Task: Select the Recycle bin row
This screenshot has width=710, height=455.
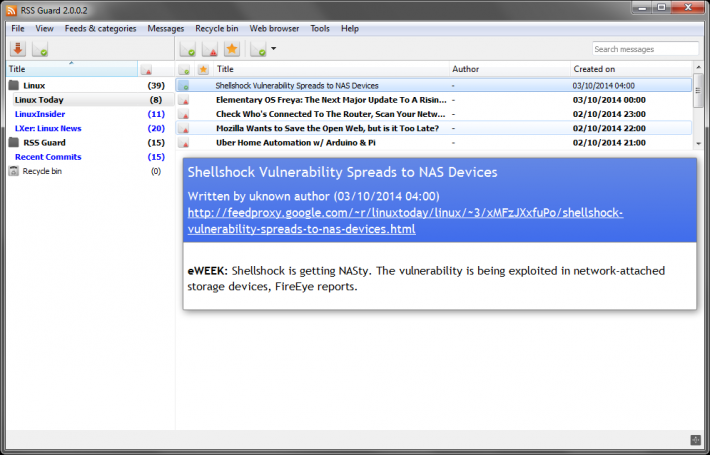Action: (91, 171)
